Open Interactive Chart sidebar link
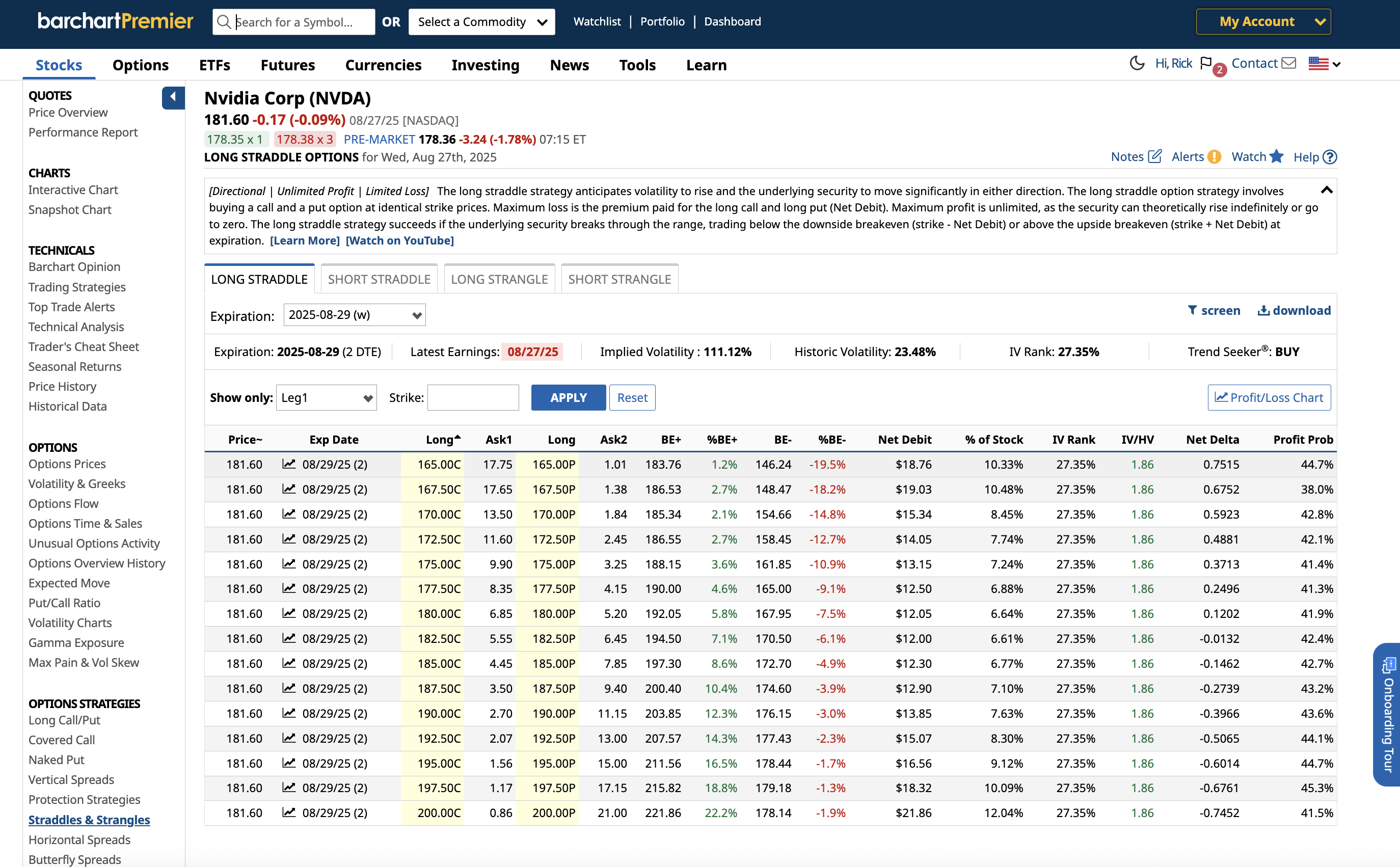Screen dimensions: 1400x867 [x=73, y=189]
